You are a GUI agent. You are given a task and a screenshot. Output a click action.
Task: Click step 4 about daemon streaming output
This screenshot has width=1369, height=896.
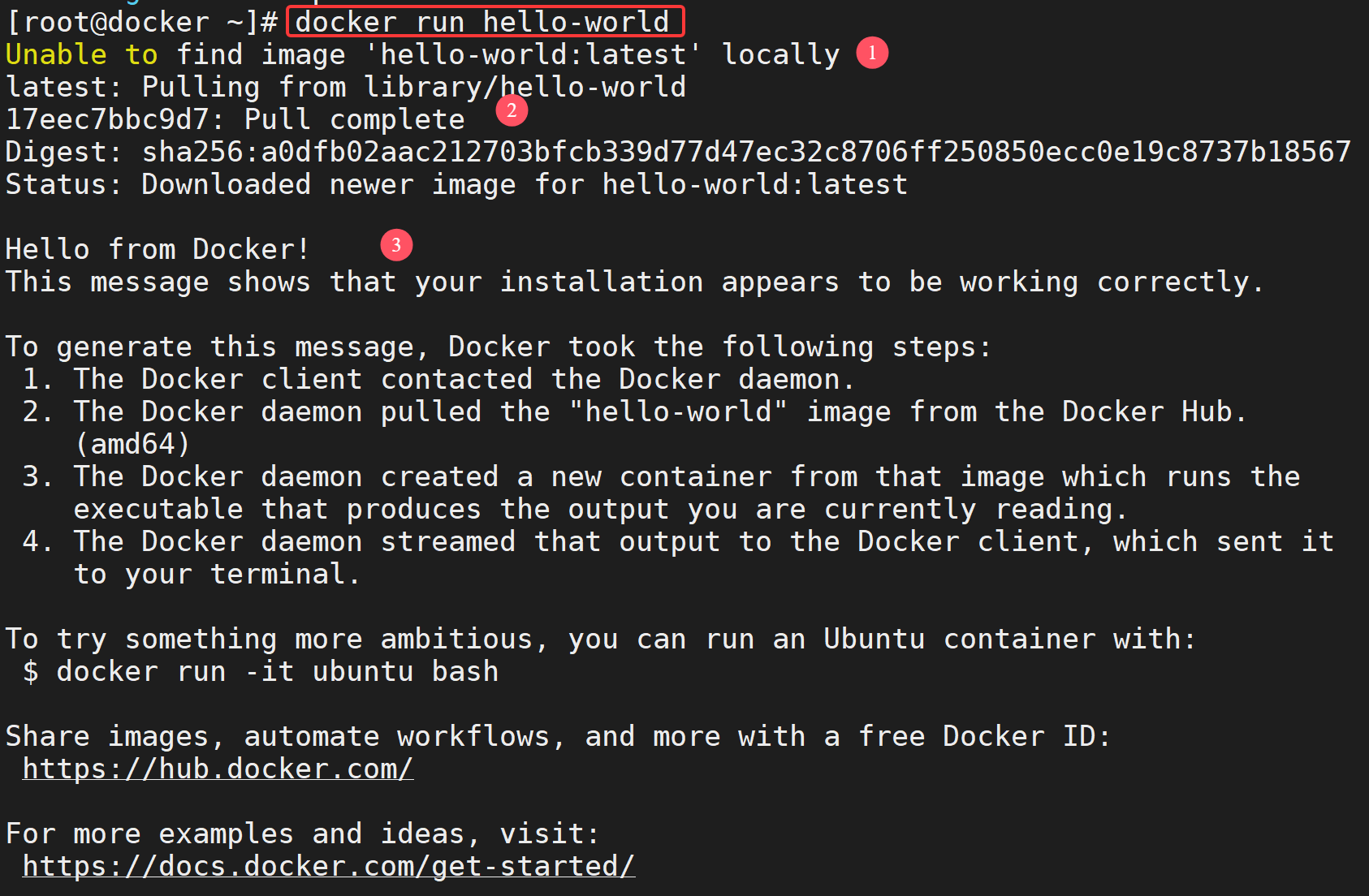pos(678,558)
